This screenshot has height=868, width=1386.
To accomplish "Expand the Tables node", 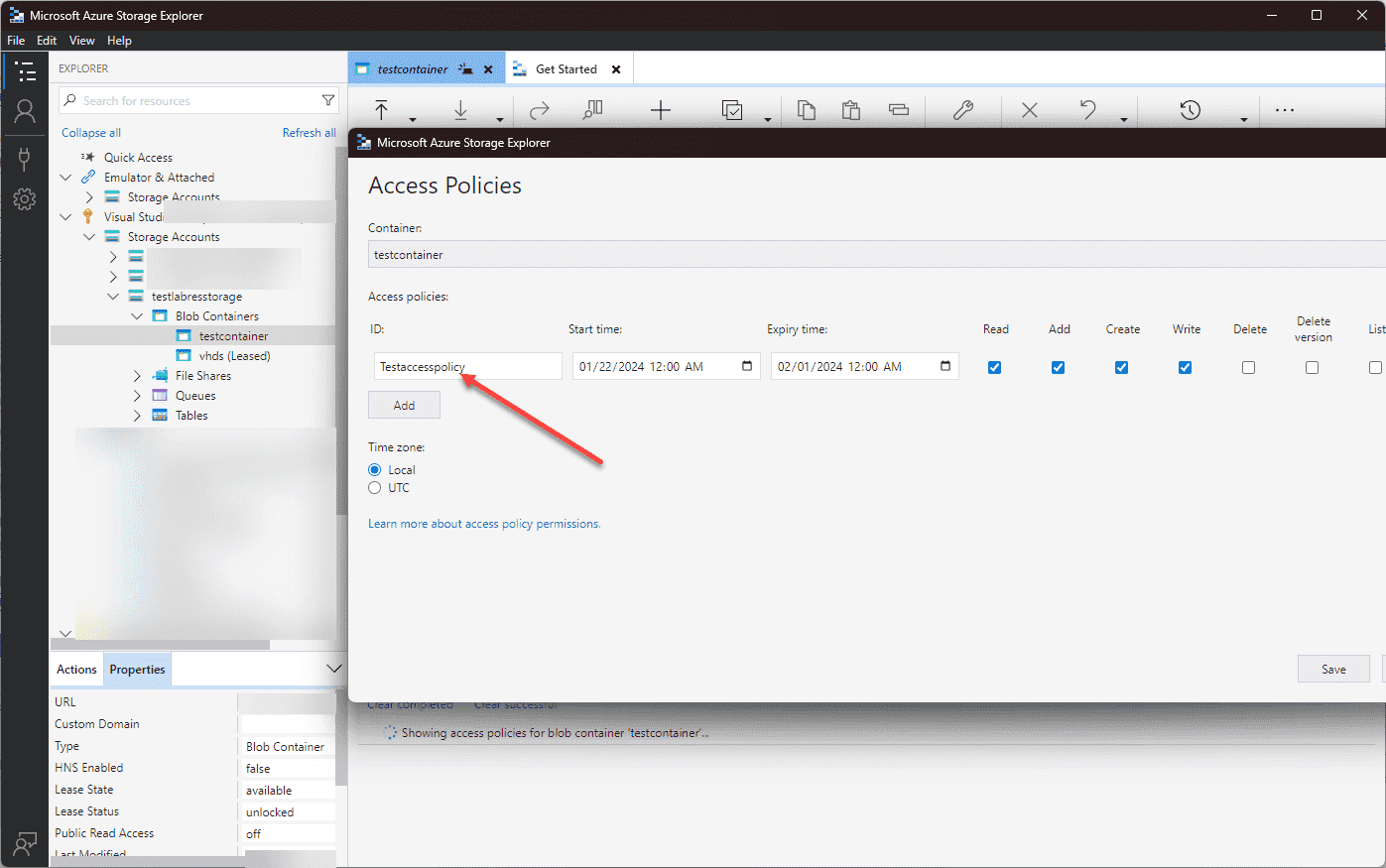I will 137,416.
